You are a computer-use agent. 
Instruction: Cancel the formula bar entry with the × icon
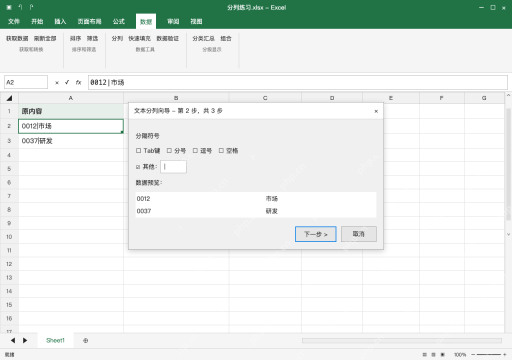[x=57, y=83]
